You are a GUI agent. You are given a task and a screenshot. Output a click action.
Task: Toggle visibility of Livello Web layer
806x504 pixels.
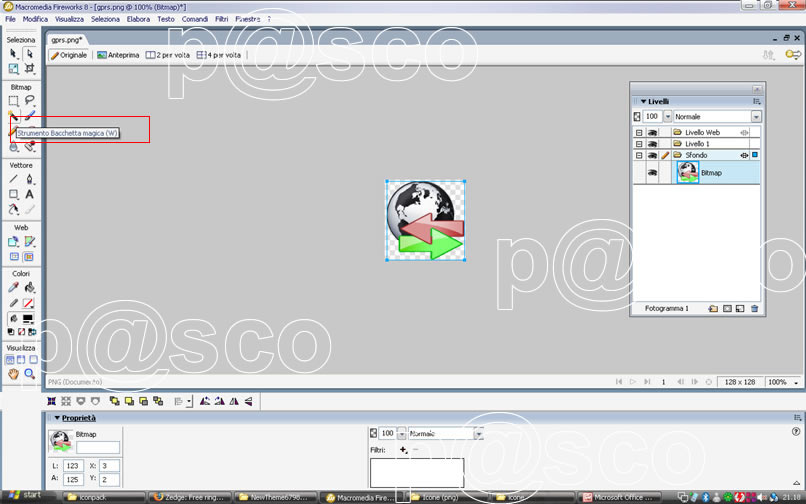pyautogui.click(x=652, y=133)
